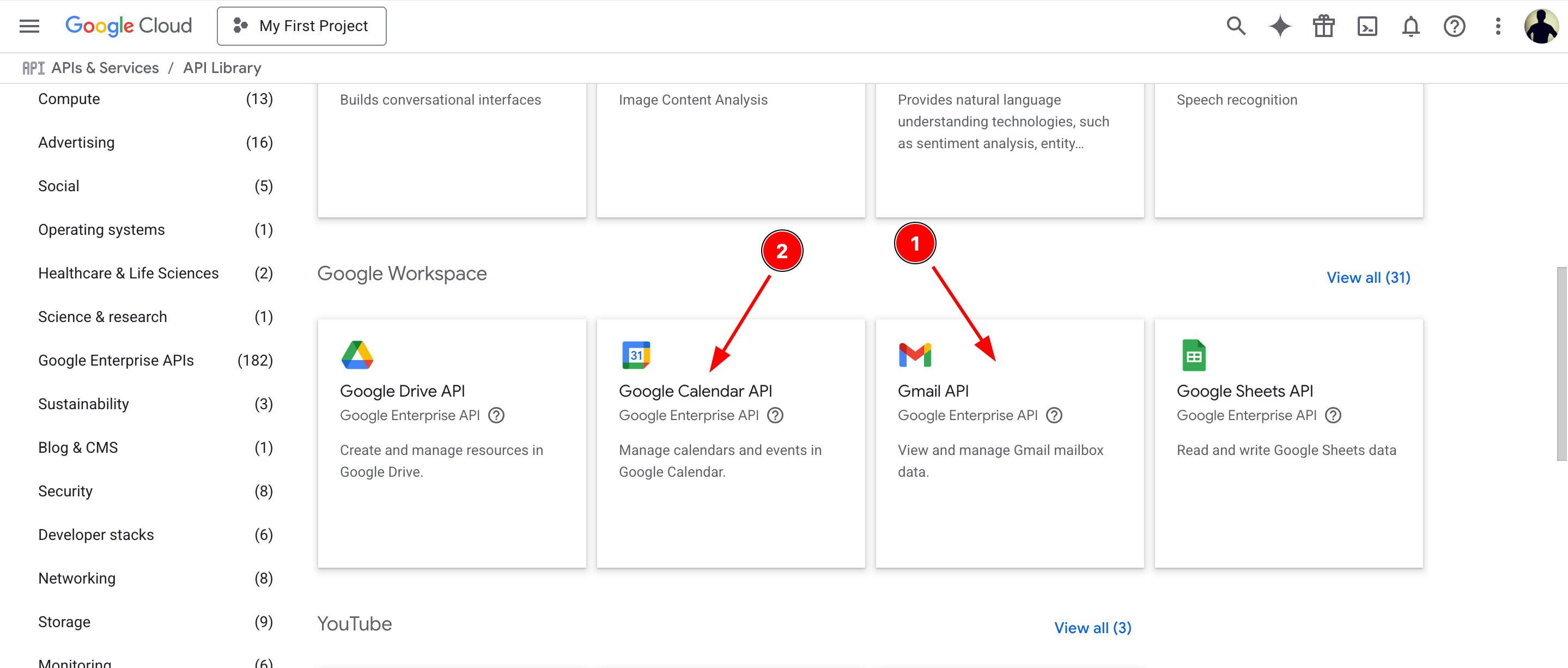
Task: Open the notifications bell
Action: [1411, 26]
